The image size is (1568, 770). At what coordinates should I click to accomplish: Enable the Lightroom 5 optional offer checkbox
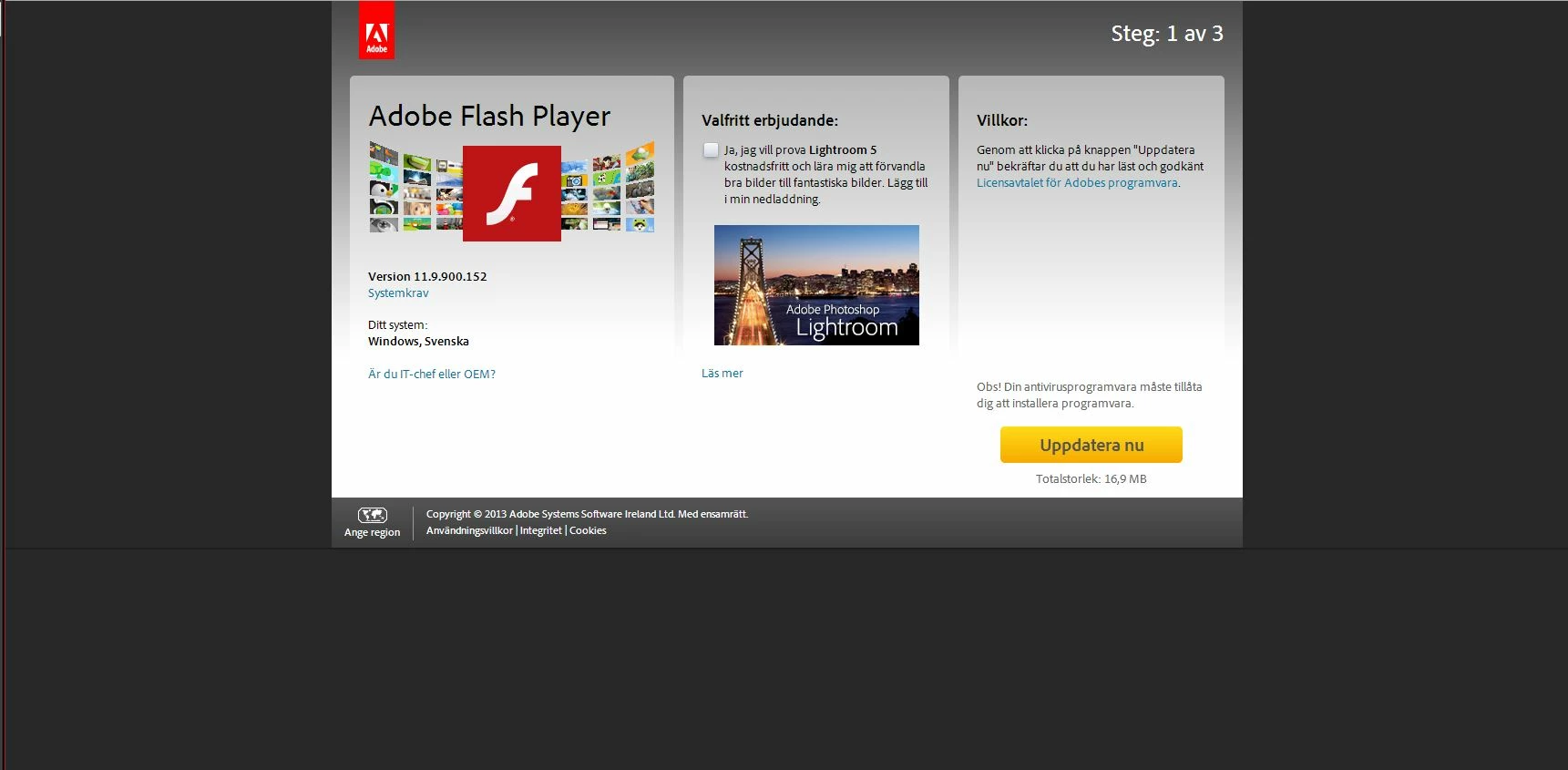pyautogui.click(x=711, y=149)
